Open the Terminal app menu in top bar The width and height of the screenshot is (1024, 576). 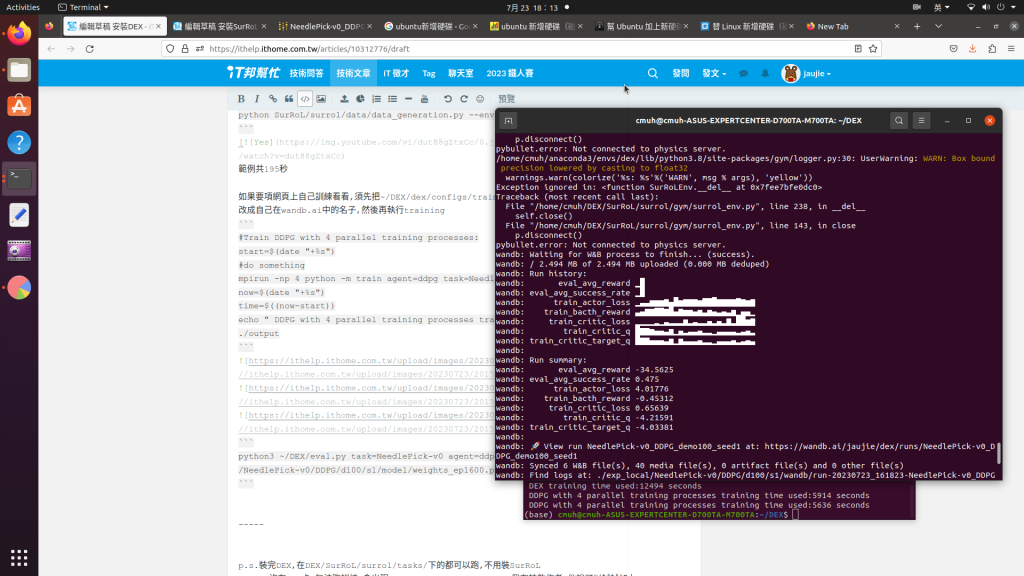(x=83, y=7)
